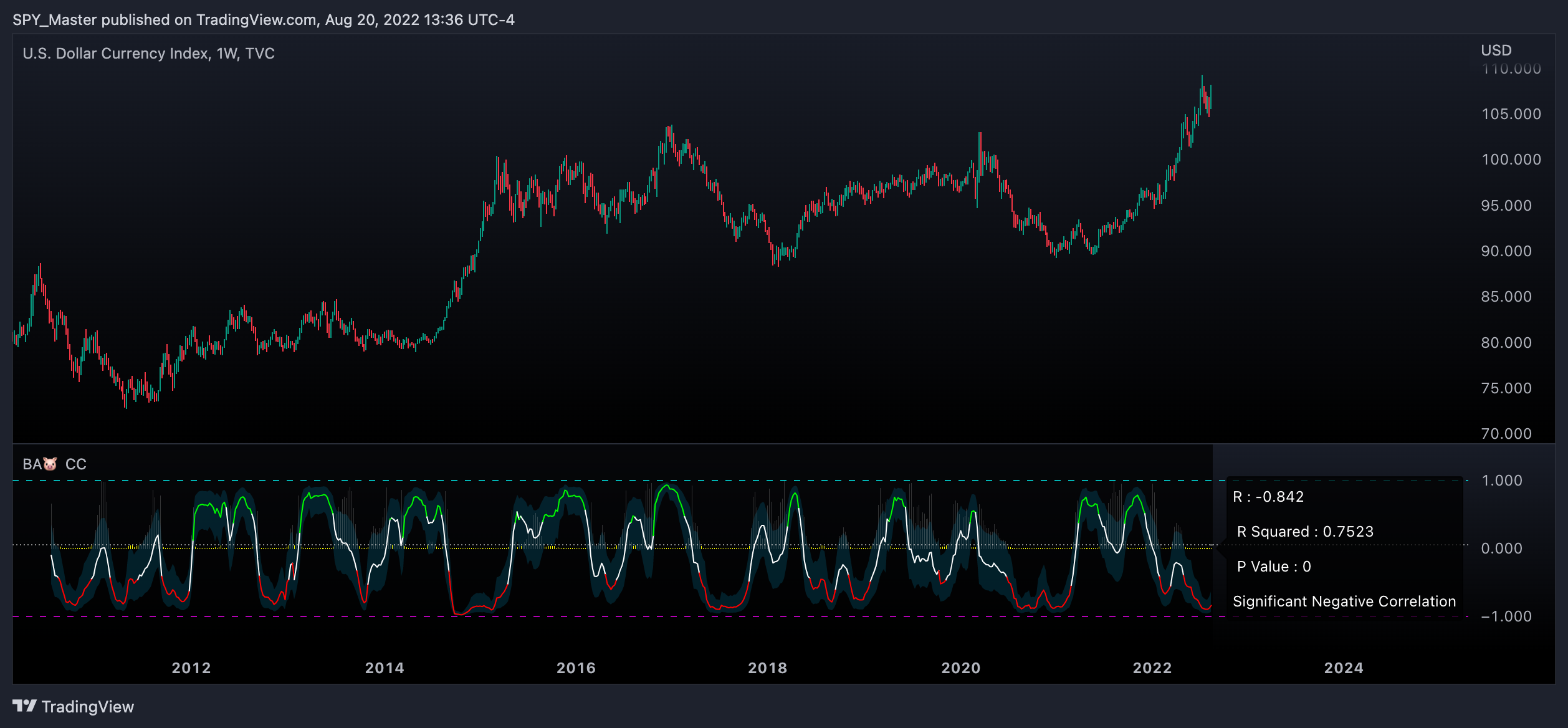This screenshot has height=728, width=1568.
Task: Click the 2022 time axis label
Action: (x=1152, y=668)
